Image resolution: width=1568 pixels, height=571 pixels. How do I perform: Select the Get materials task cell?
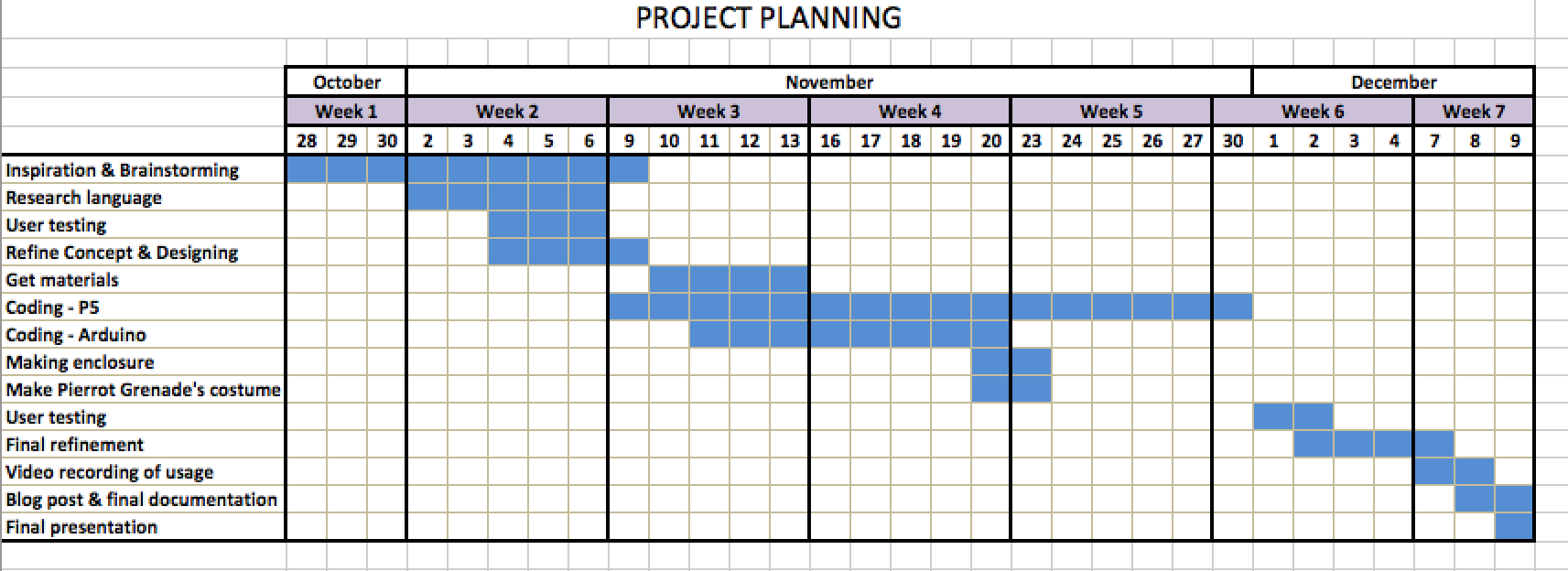click(x=62, y=280)
